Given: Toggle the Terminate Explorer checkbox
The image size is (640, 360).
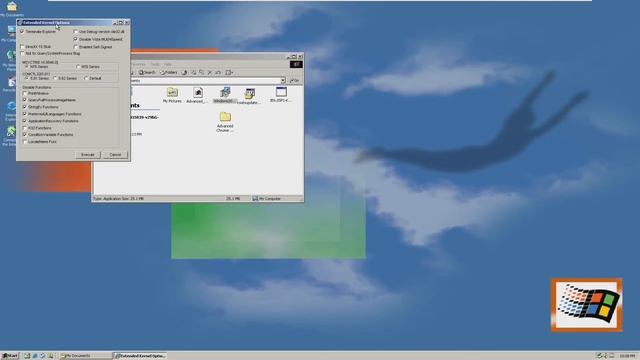Looking at the screenshot, I should (x=22, y=31).
